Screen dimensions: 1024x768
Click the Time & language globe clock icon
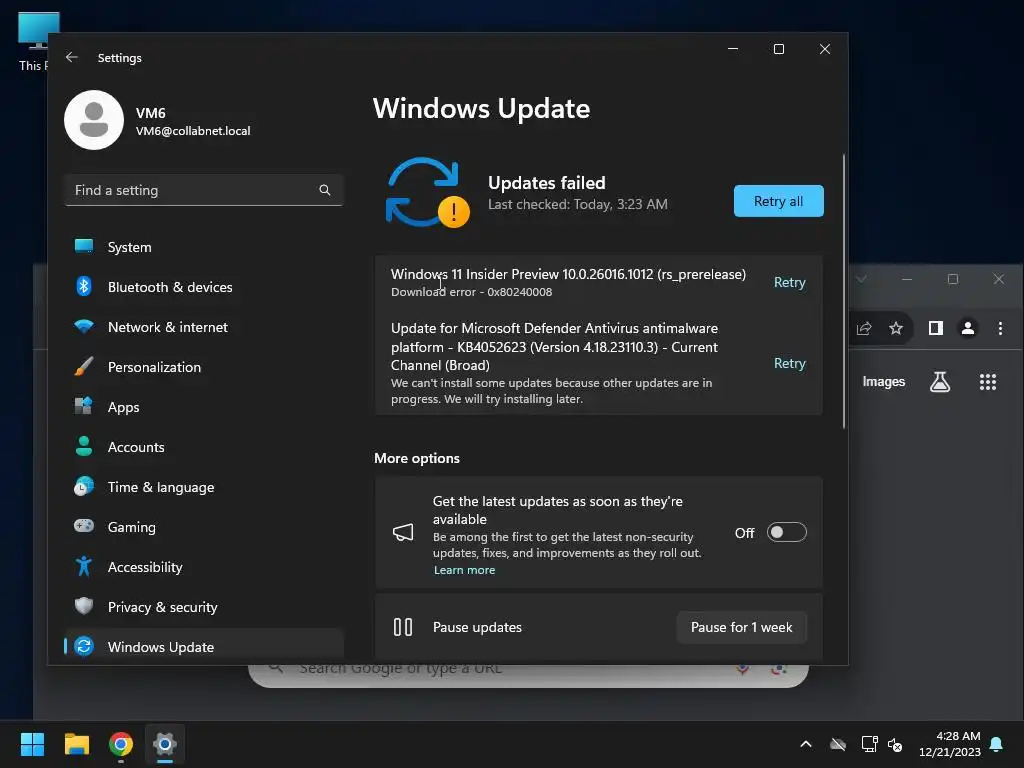(84, 487)
